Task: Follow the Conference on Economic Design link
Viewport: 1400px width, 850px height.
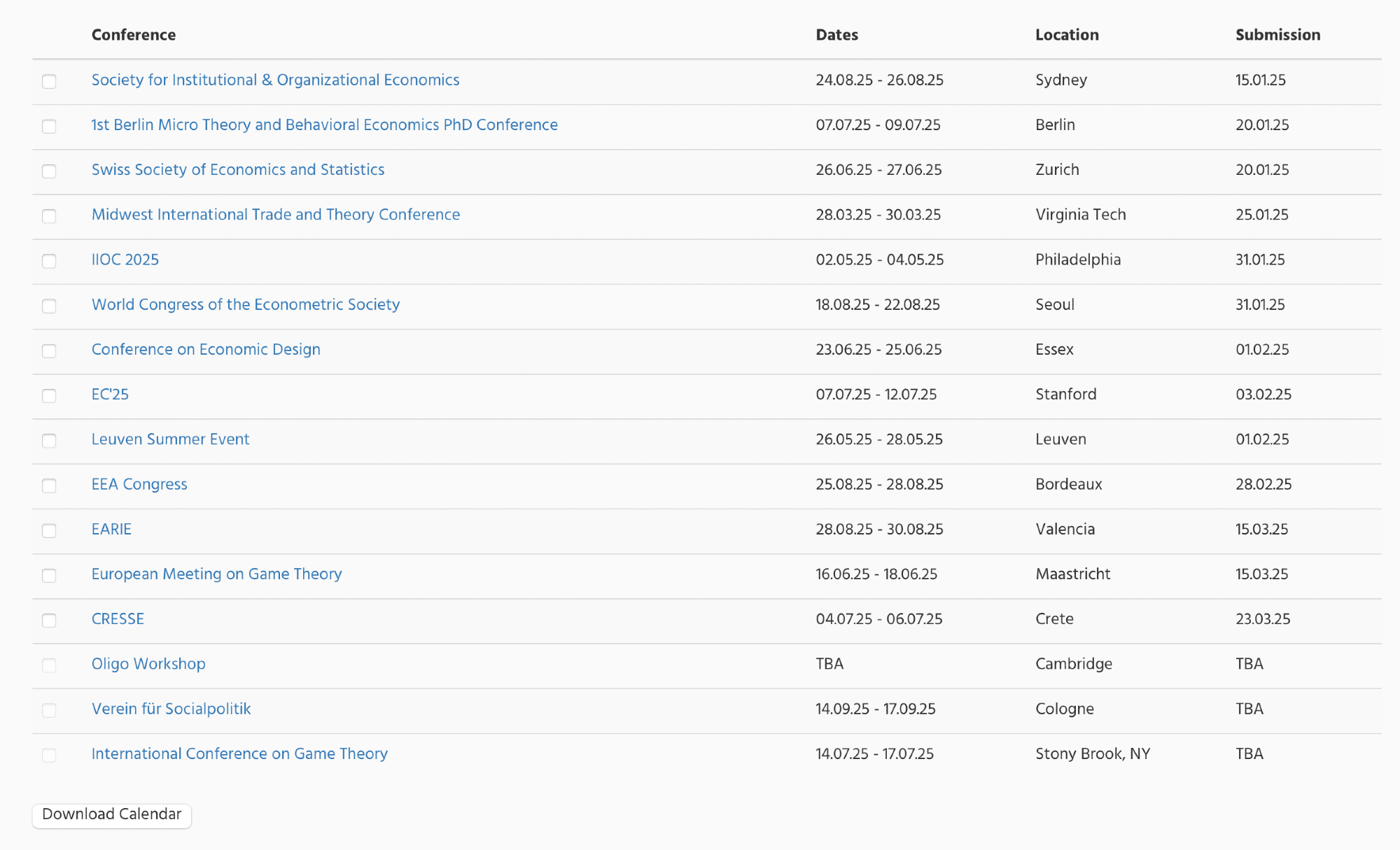Action: point(206,349)
